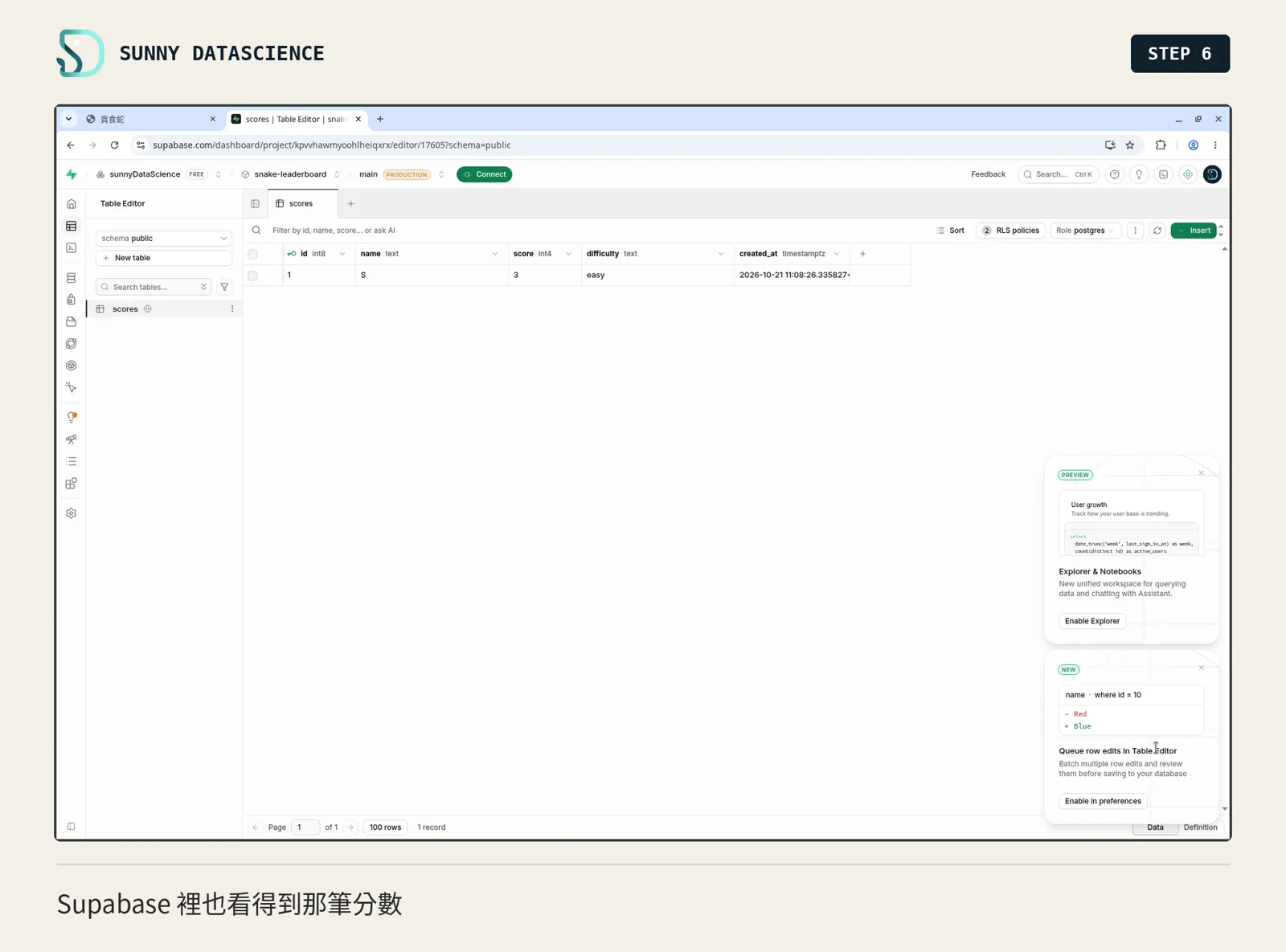The height and width of the screenshot is (952, 1286).
Task: Open the snake-leaderboard project switcher chevrons
Action: pos(337,174)
